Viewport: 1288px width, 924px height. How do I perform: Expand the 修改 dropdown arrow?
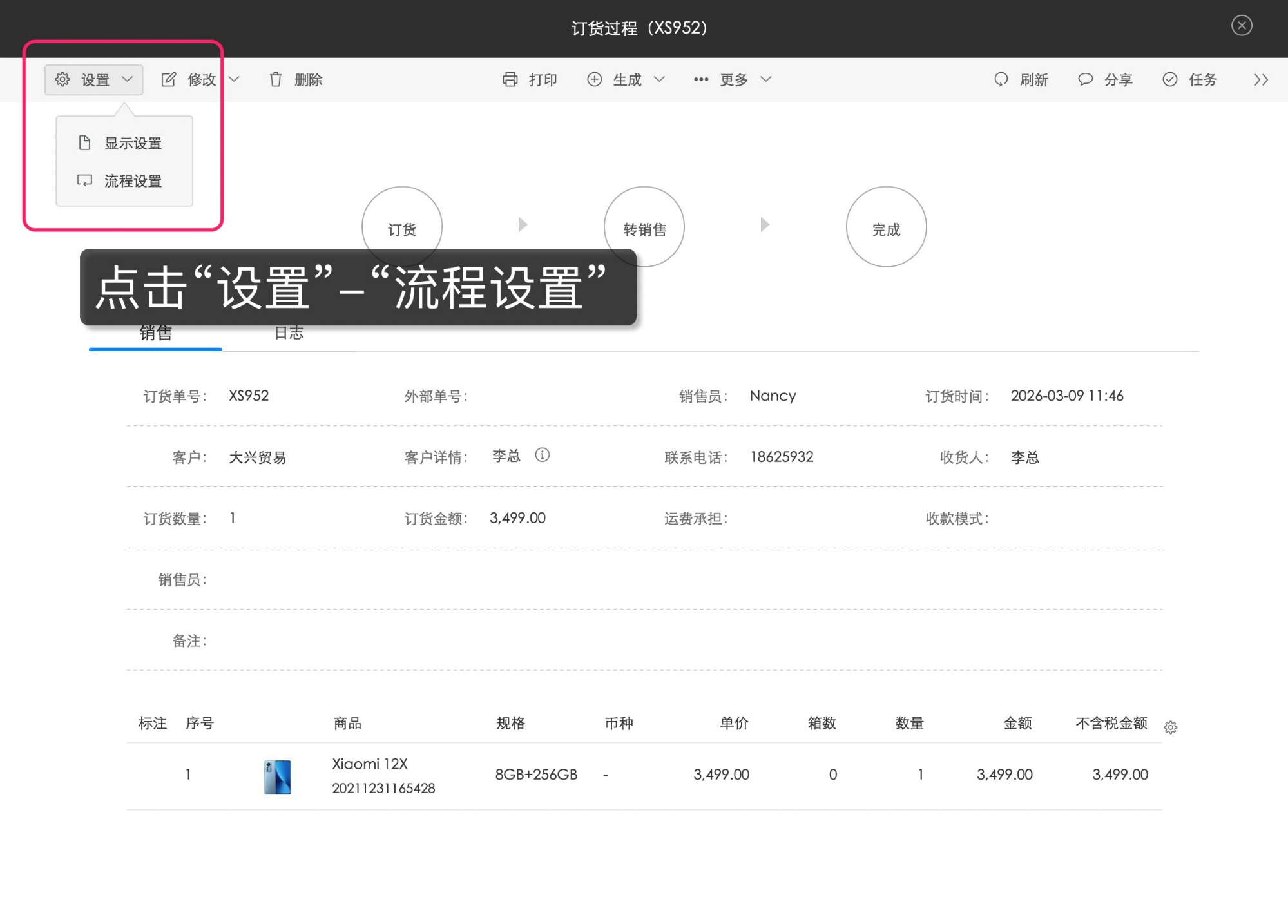[x=235, y=79]
